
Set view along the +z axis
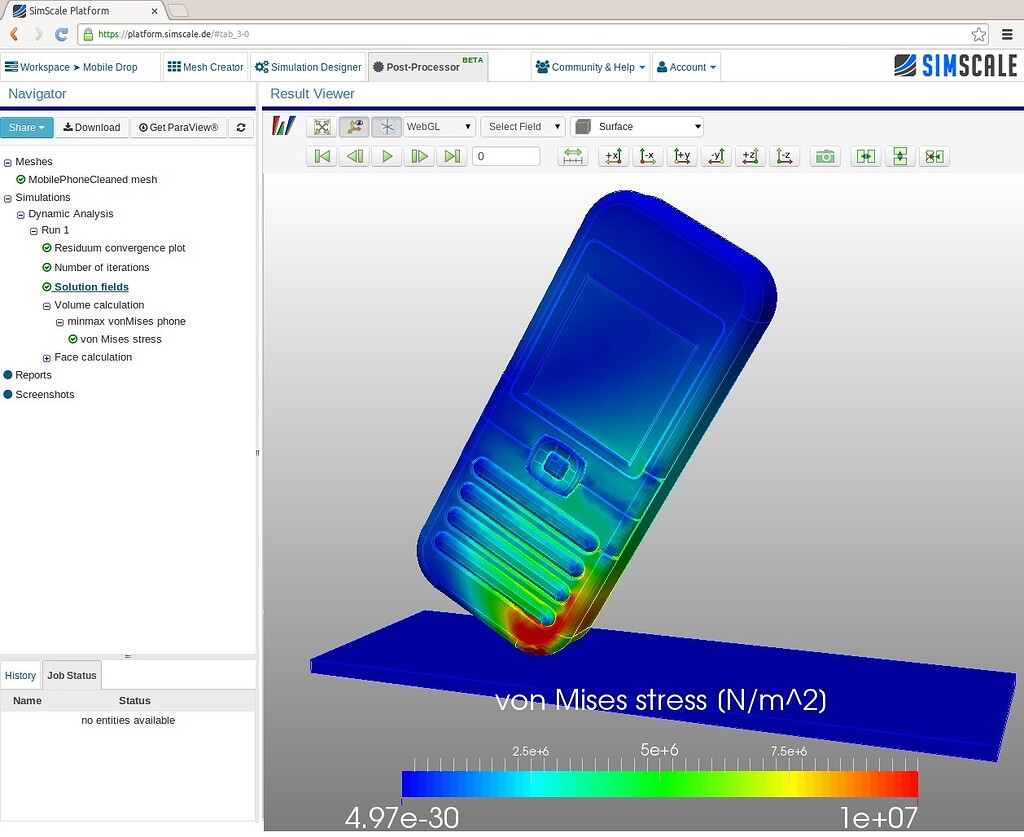(748, 156)
